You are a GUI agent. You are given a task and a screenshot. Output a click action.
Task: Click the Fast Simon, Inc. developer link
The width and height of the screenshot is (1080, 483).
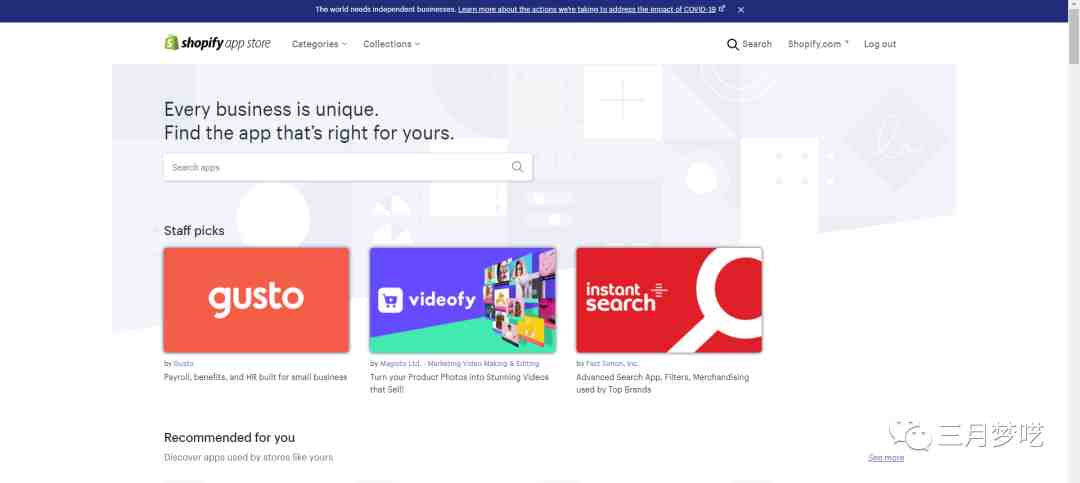612,363
